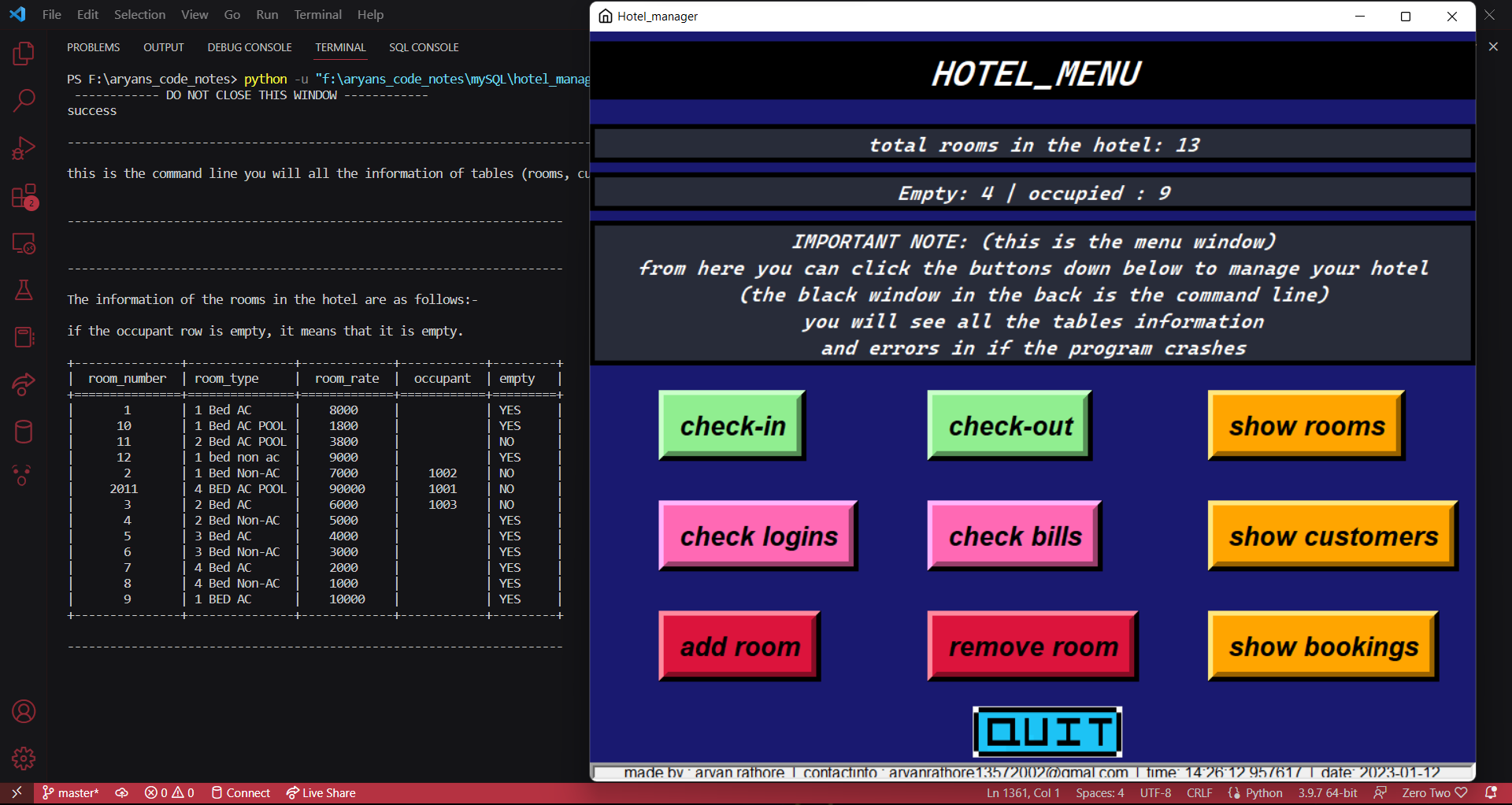Screen dimensions: 1512x805
Task: View errors and warnings in the status bar
Action: 168,793
